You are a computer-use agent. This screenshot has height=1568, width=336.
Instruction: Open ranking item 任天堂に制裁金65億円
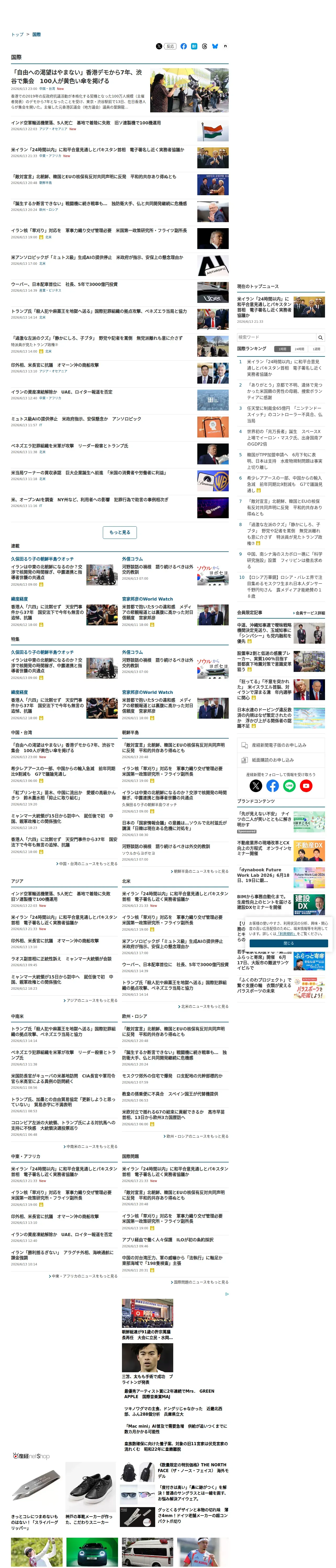(x=284, y=414)
